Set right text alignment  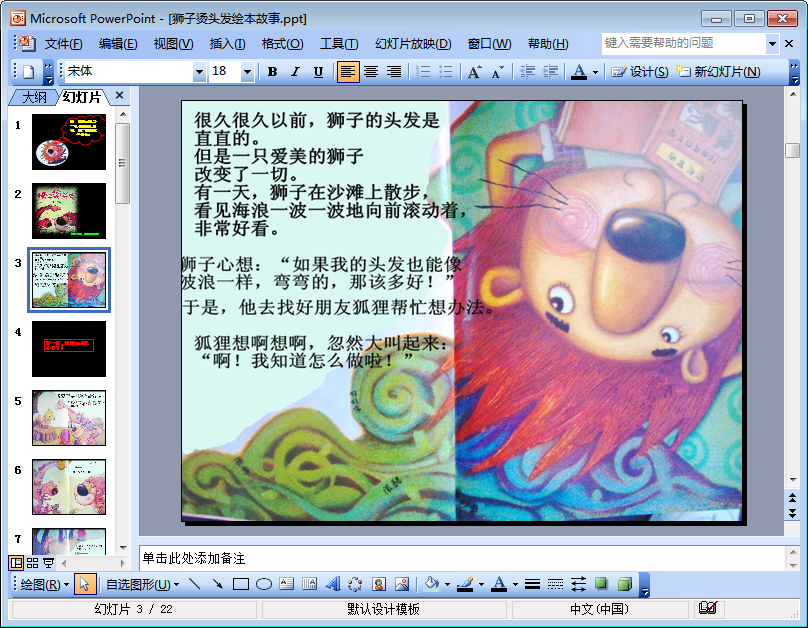[394, 72]
